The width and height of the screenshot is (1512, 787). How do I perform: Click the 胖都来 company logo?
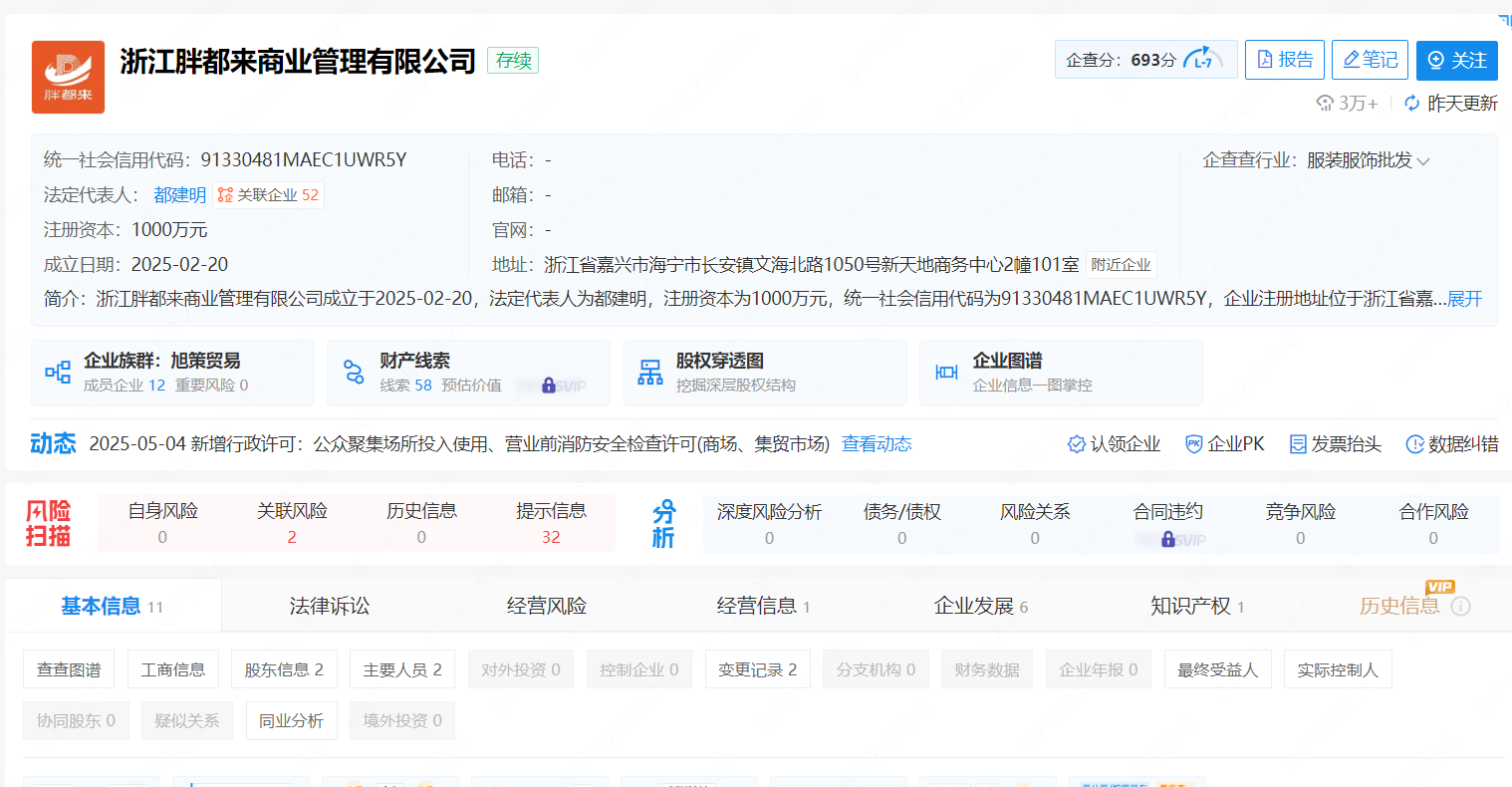click(x=68, y=77)
